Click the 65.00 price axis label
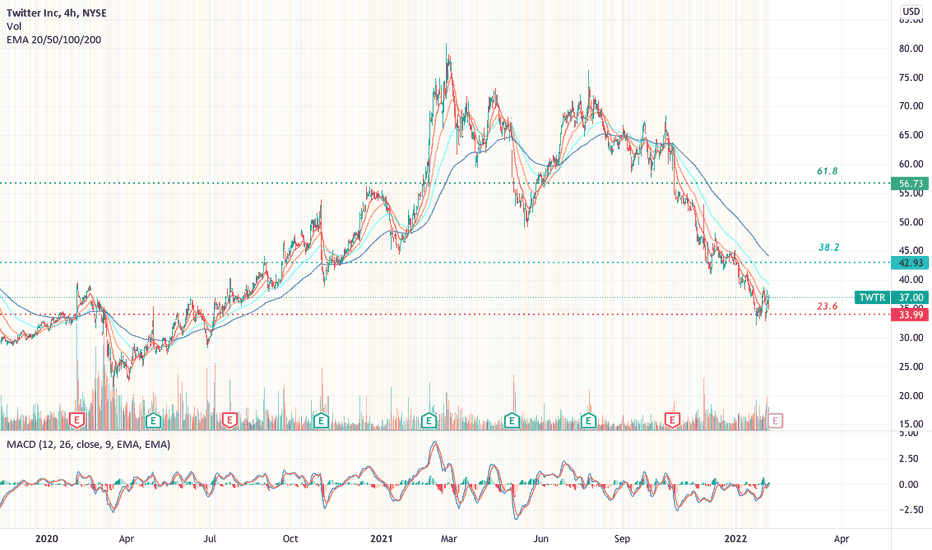932x550 pixels. click(911, 136)
